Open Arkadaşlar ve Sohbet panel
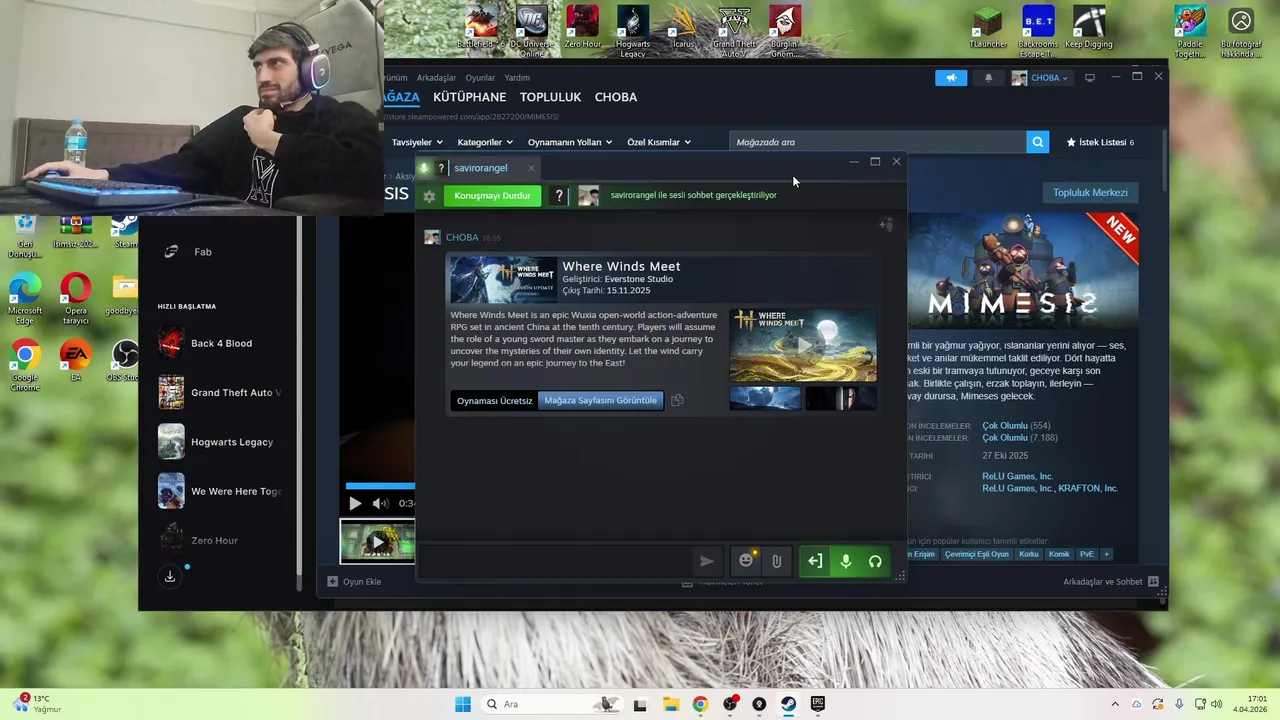Image resolution: width=1280 pixels, height=720 pixels. (x=1110, y=582)
